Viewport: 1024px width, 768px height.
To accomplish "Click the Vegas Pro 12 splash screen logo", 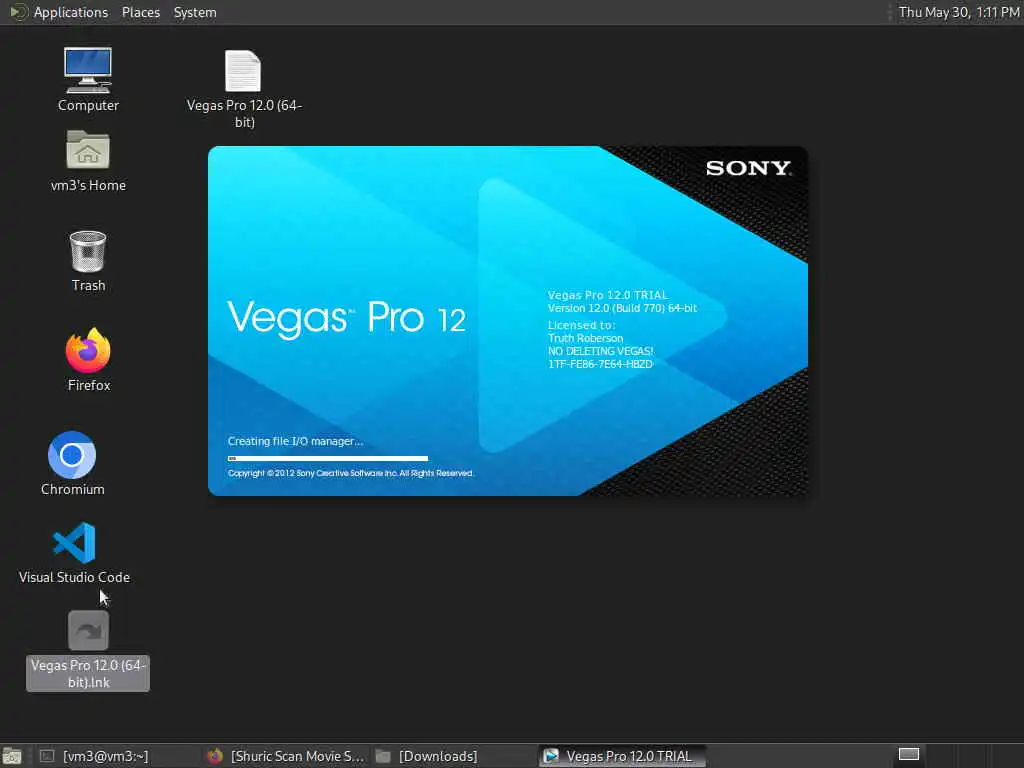I will tap(347, 319).
